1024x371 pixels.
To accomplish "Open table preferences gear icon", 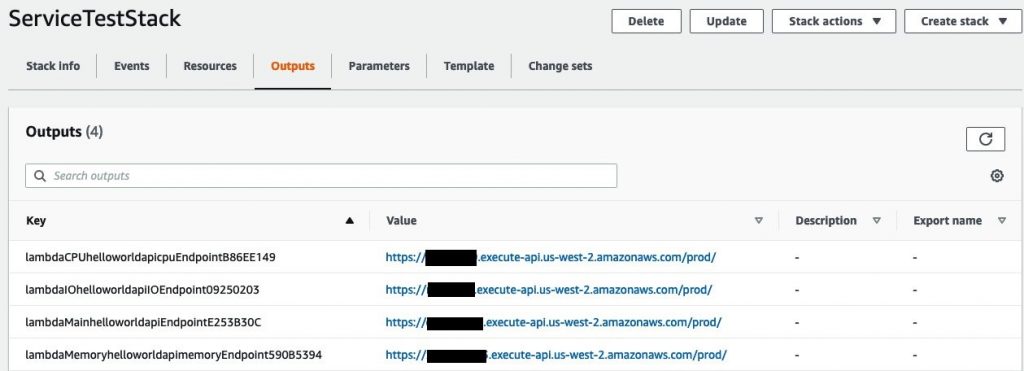I will (x=997, y=176).
